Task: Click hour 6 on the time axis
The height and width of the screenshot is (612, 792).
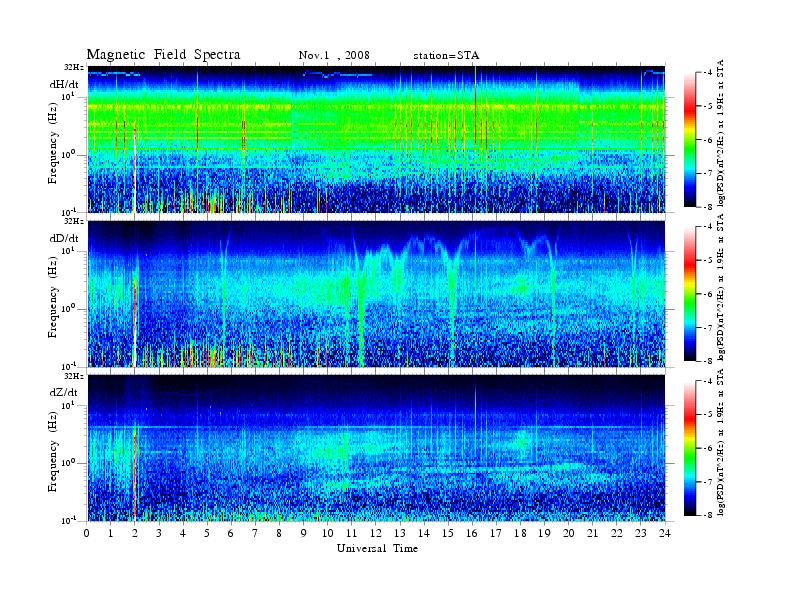Action: click(231, 533)
